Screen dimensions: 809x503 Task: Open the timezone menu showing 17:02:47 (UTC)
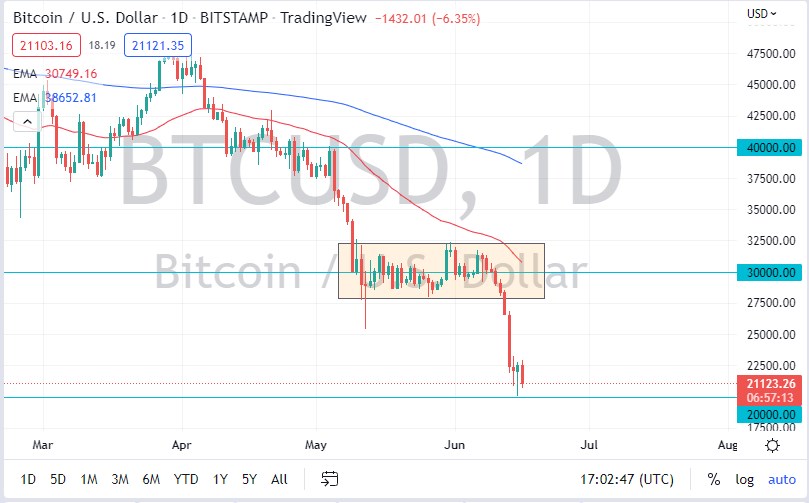click(626, 479)
